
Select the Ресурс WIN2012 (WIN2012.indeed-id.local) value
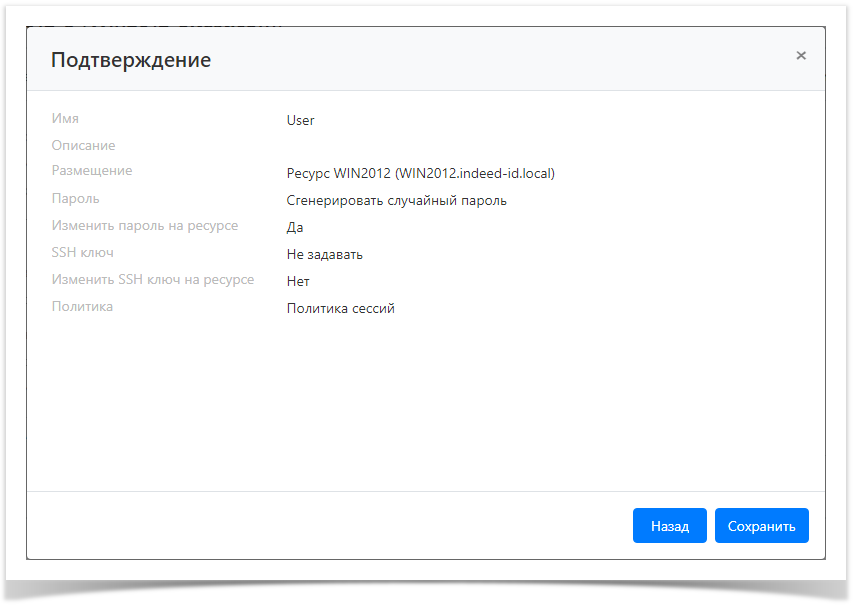[420, 173]
